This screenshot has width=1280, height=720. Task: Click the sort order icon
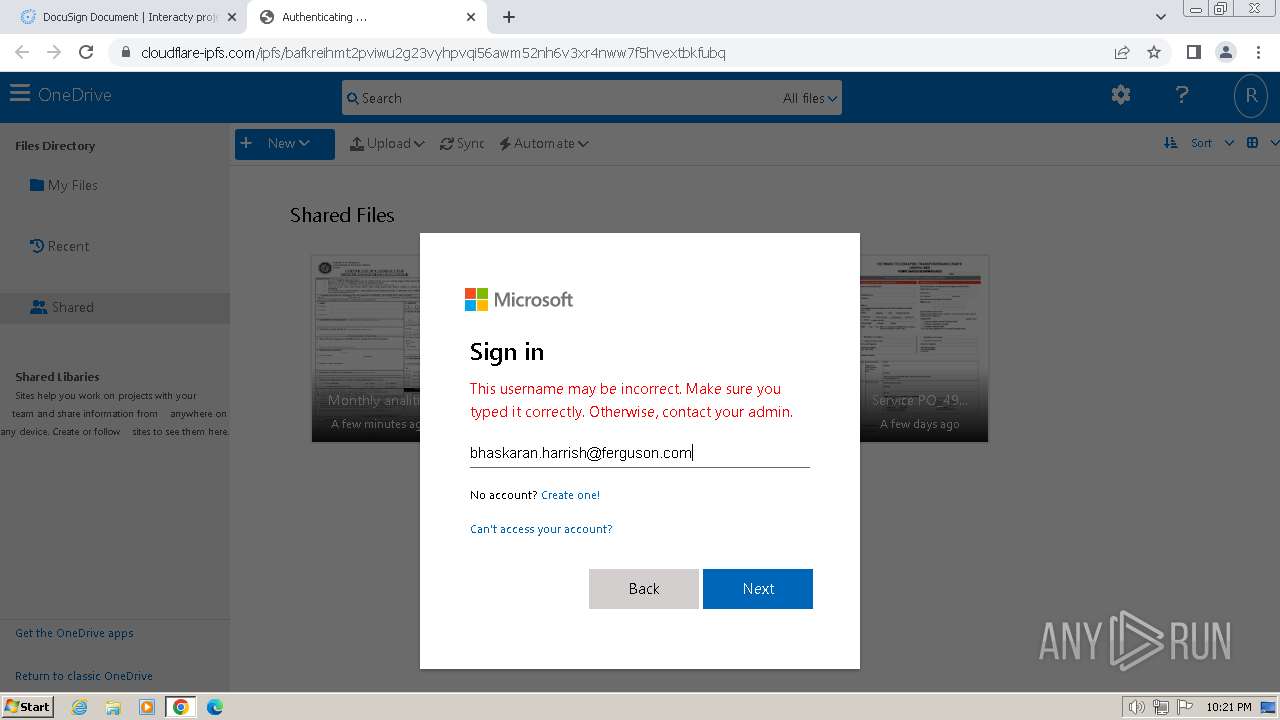tap(1171, 143)
